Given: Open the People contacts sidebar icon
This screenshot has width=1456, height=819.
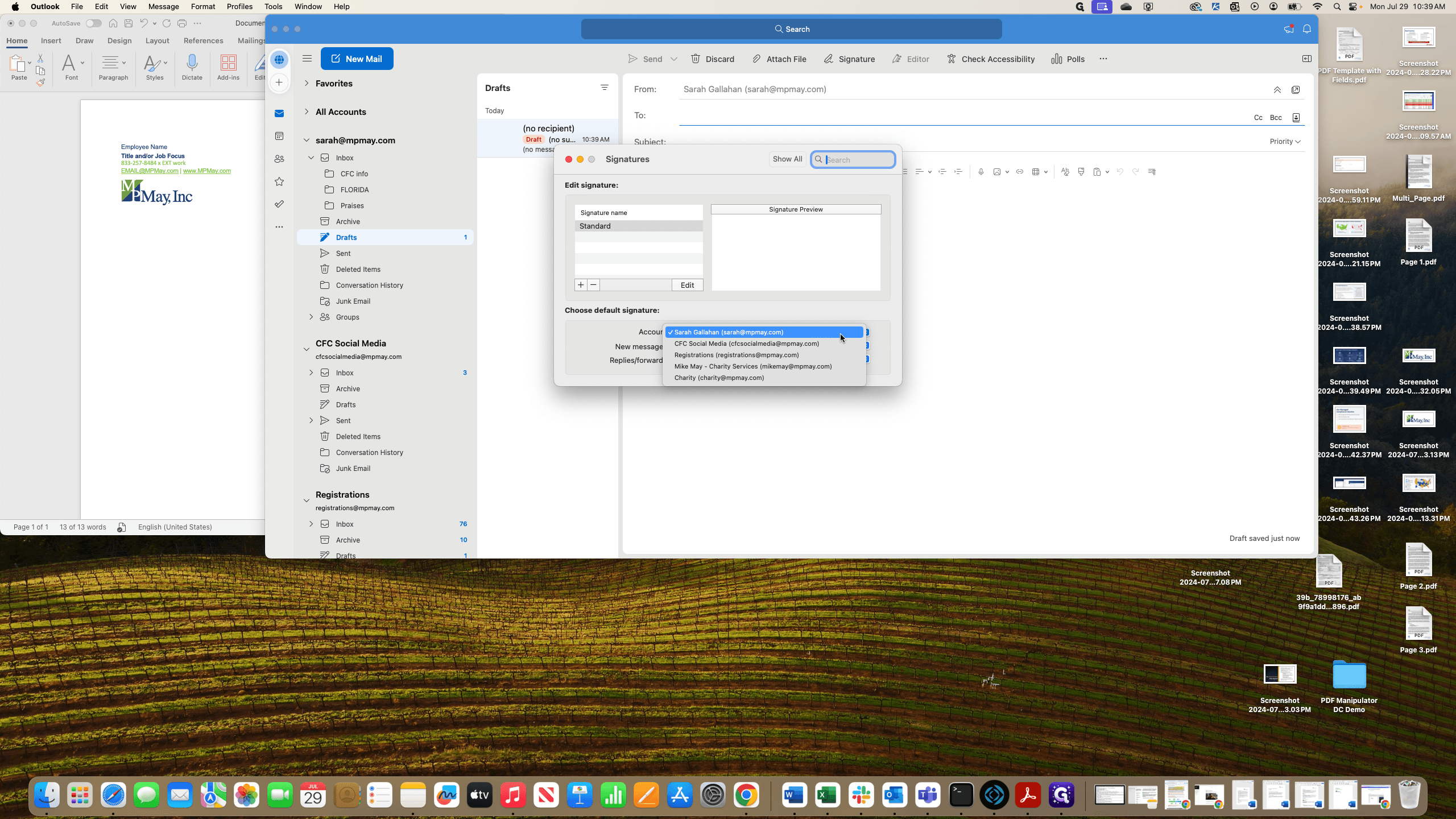Looking at the screenshot, I should [279, 159].
